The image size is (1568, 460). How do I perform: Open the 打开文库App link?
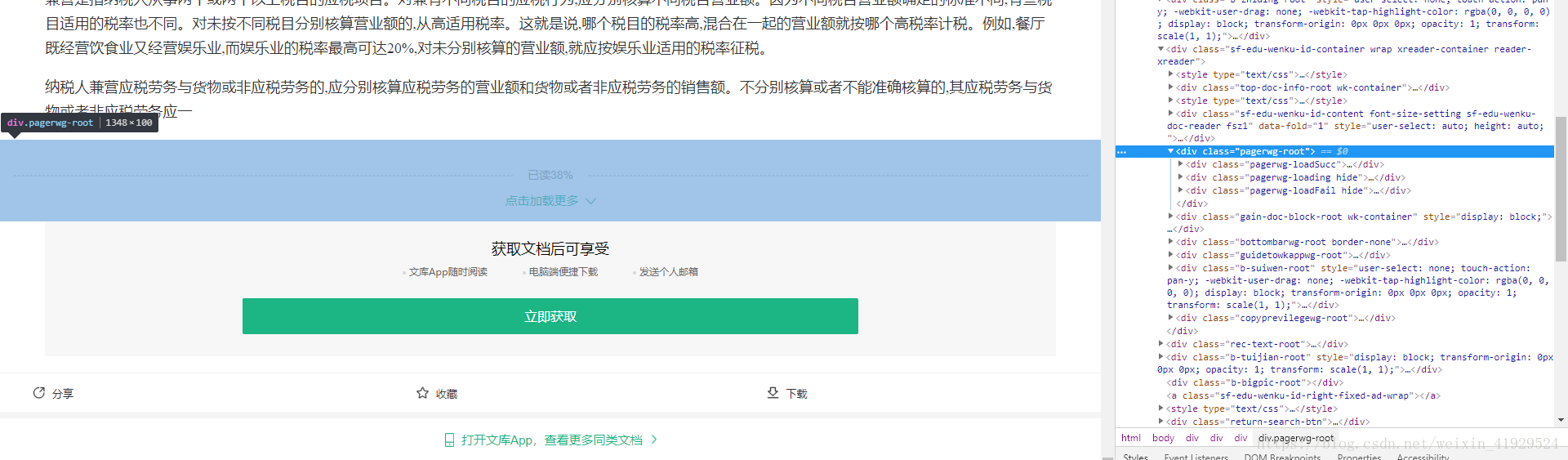[x=552, y=440]
